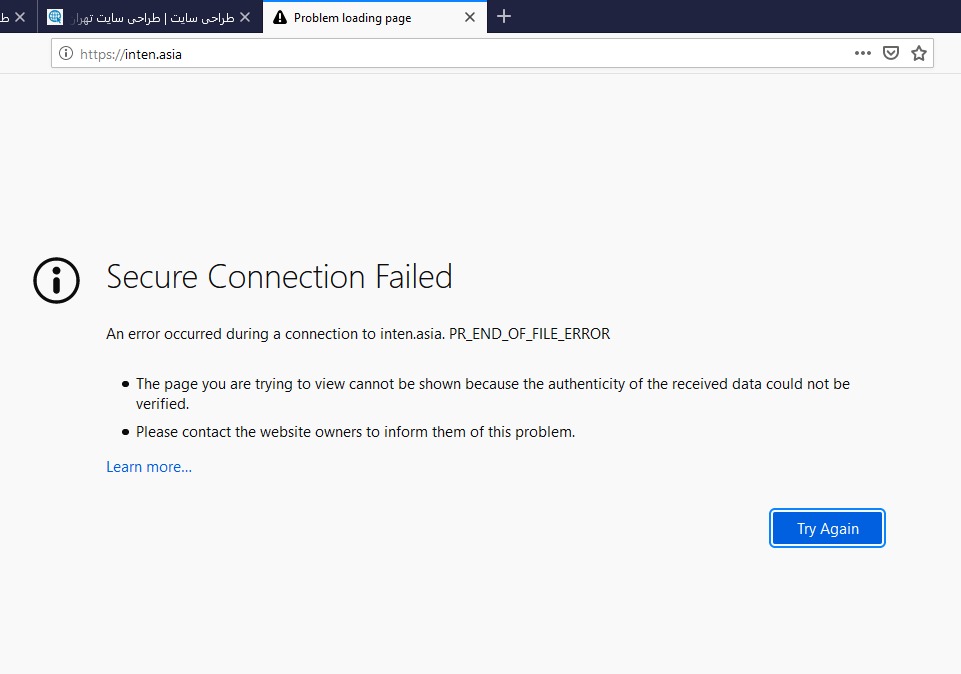Screen dimensions: 961x674
Task: Click the warning icon on the active tab
Action: click(x=280, y=17)
